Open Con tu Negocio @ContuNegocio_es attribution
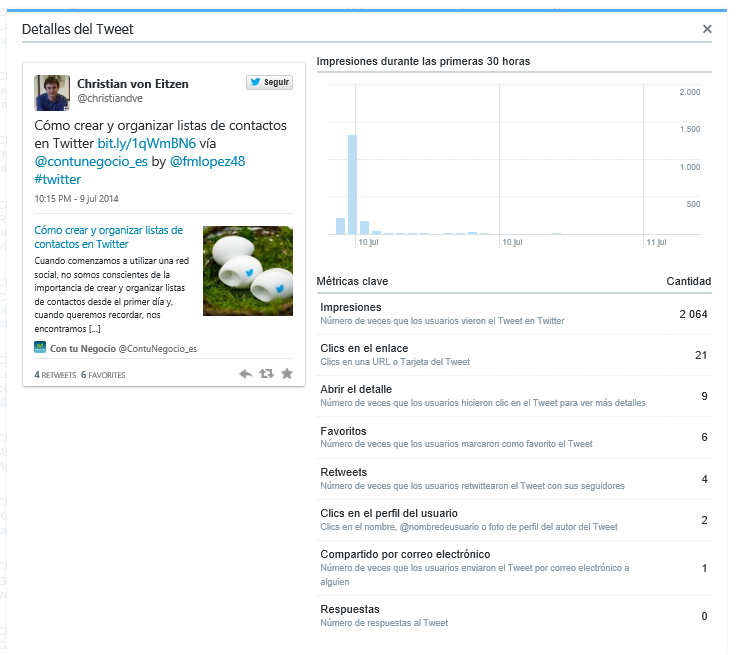 (x=123, y=349)
